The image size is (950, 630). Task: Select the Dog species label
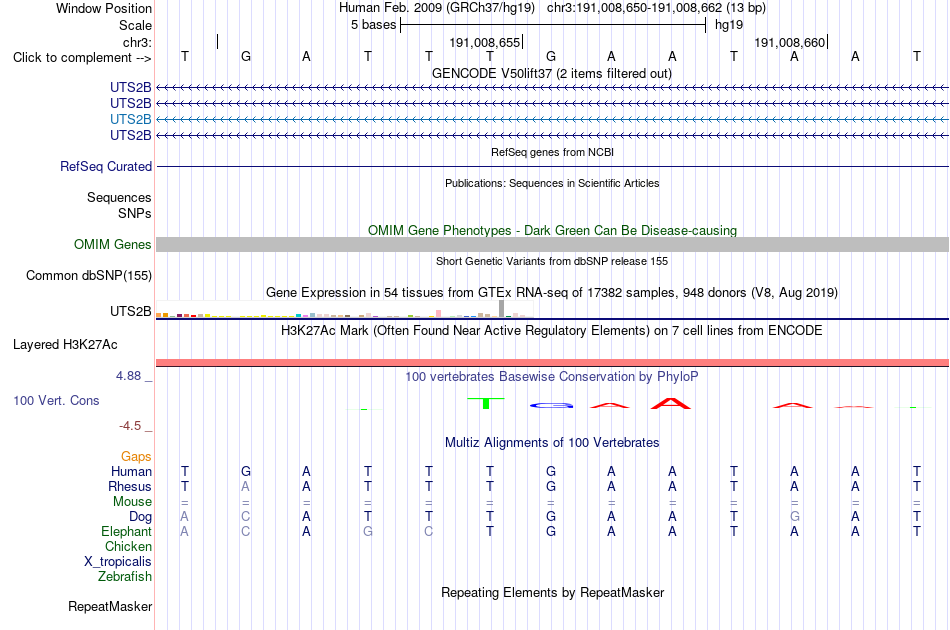click(x=140, y=517)
